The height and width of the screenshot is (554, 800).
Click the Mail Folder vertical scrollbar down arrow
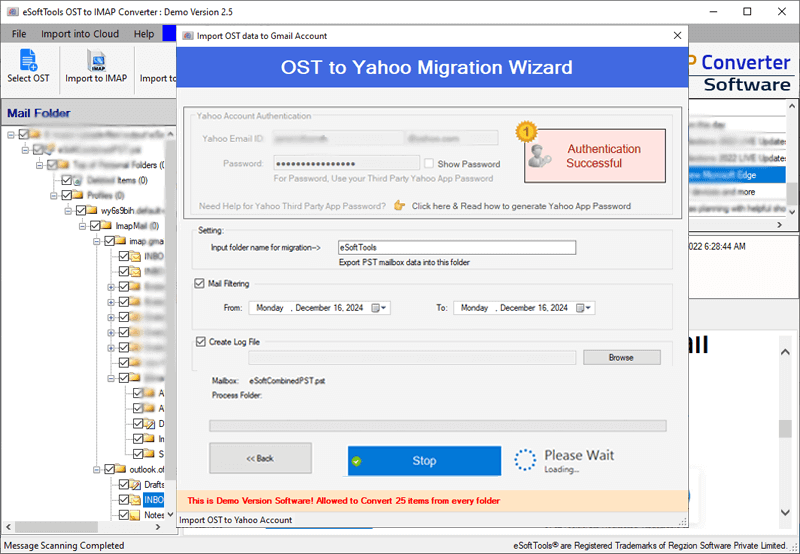pos(170,515)
